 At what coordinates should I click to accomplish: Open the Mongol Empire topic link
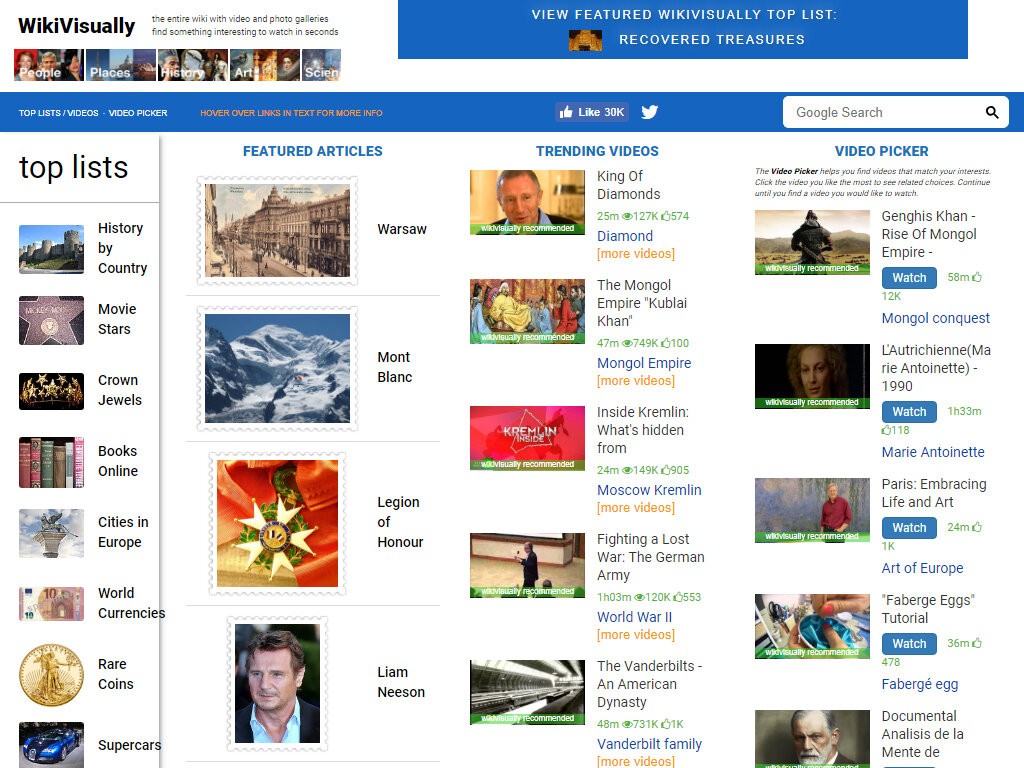644,363
